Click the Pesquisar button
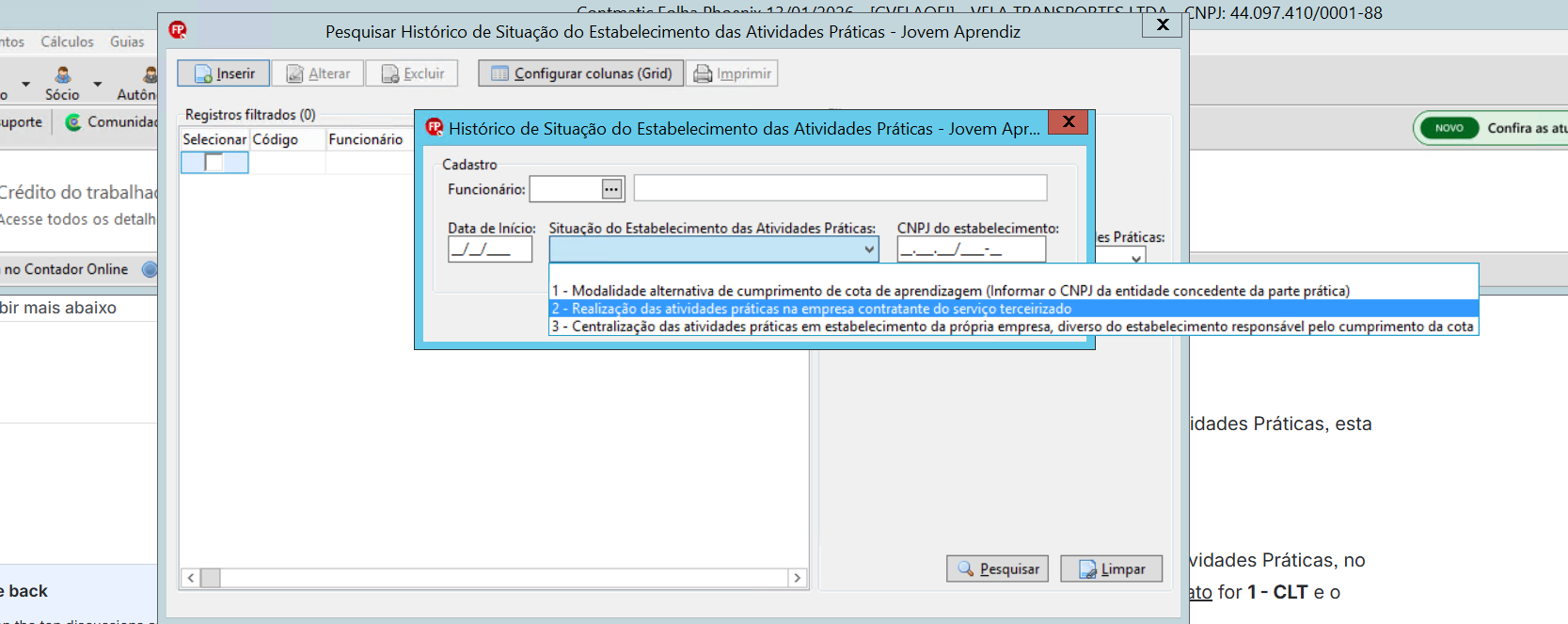The height and width of the screenshot is (624, 1568). coord(997,568)
